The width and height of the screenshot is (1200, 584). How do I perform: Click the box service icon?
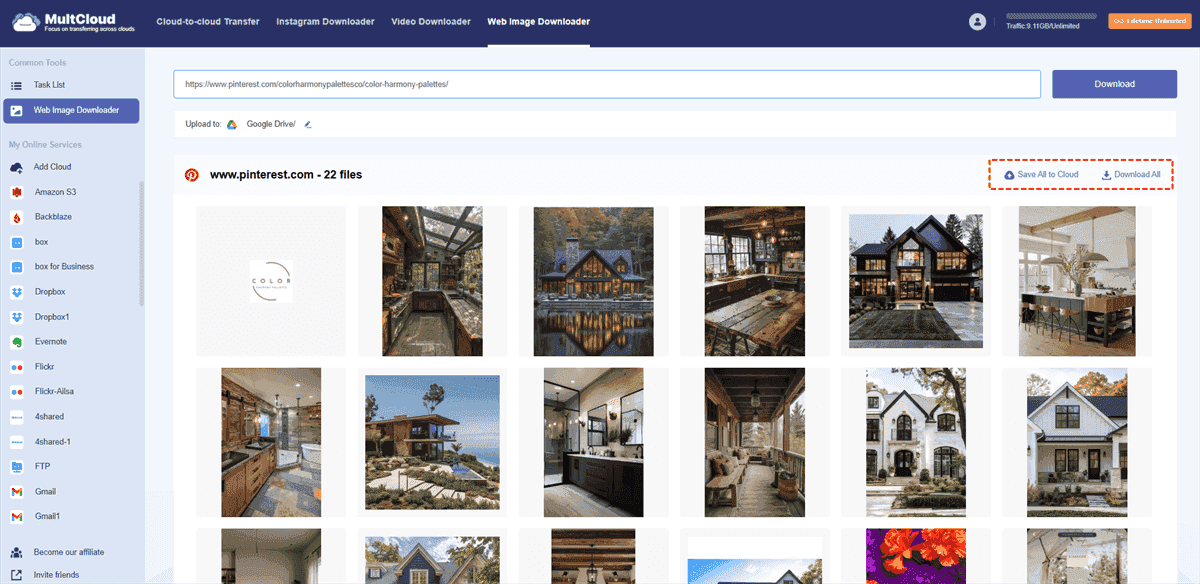tap(17, 242)
